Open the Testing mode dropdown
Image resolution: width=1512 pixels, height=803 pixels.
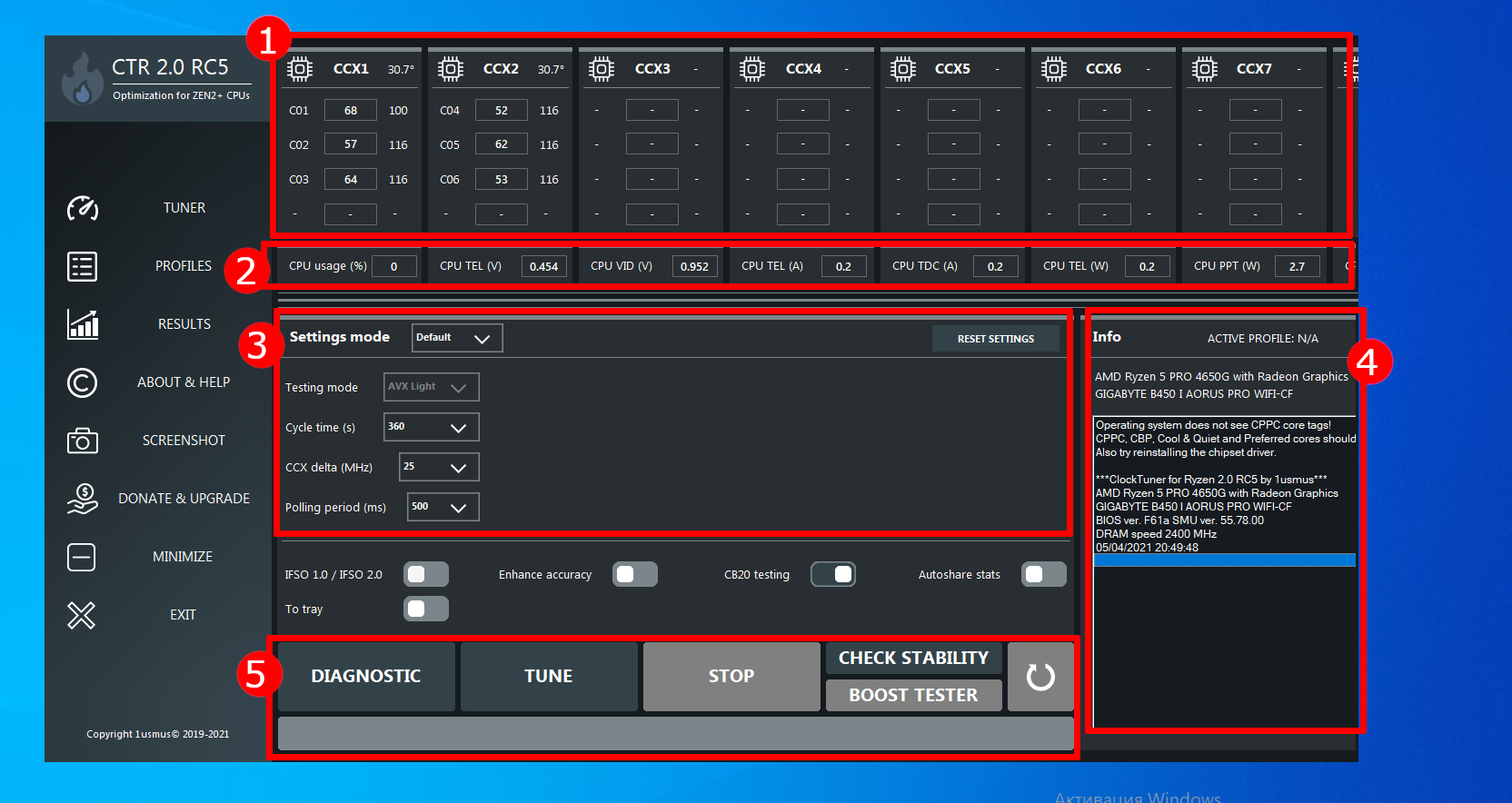pyautogui.click(x=432, y=387)
